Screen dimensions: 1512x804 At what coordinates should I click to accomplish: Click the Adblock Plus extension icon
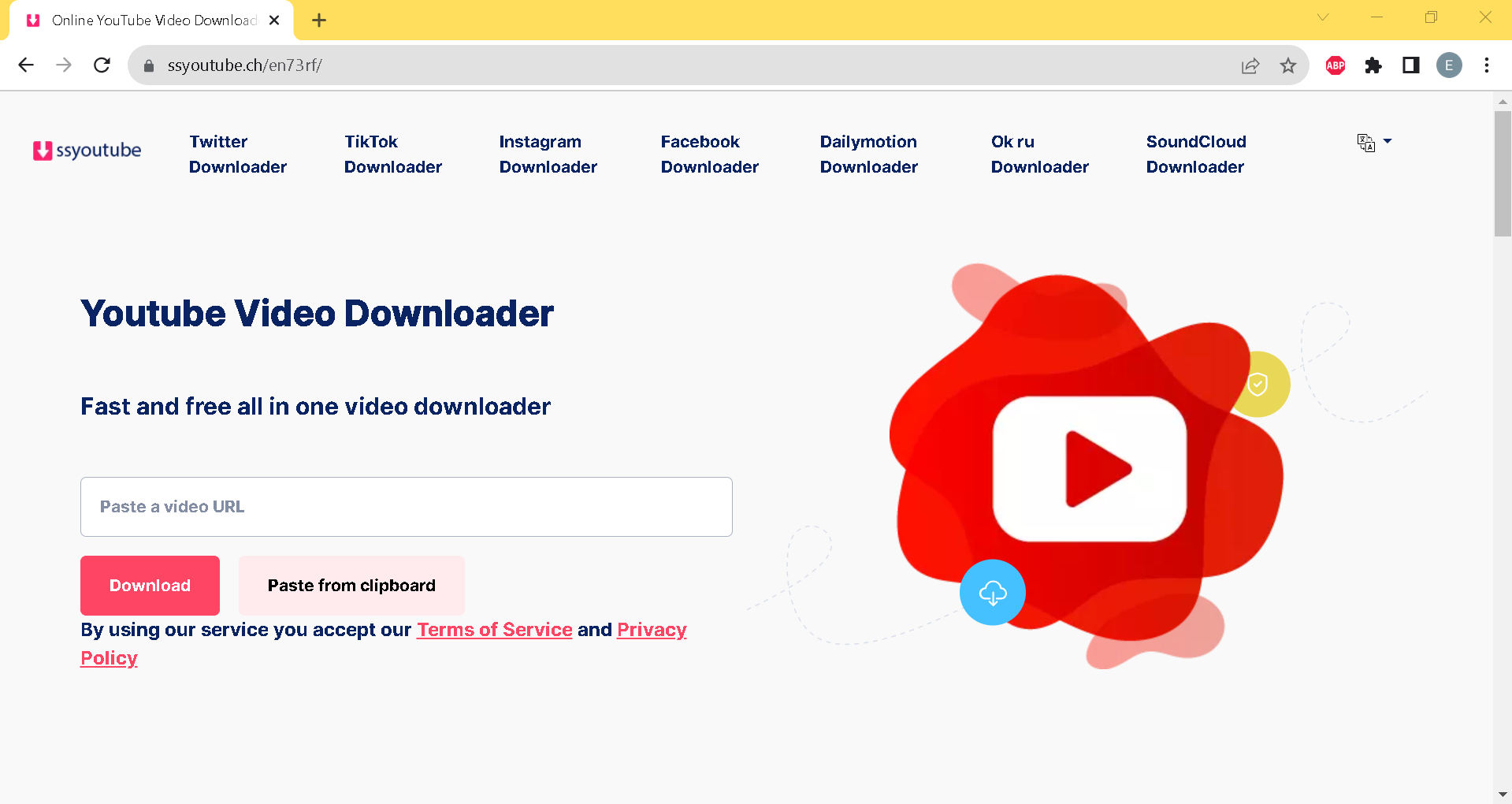click(x=1335, y=65)
